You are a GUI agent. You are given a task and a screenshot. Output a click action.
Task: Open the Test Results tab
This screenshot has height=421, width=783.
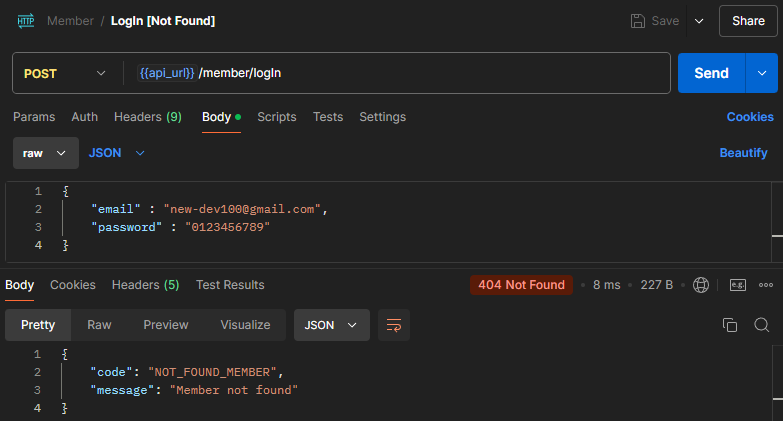pos(230,285)
